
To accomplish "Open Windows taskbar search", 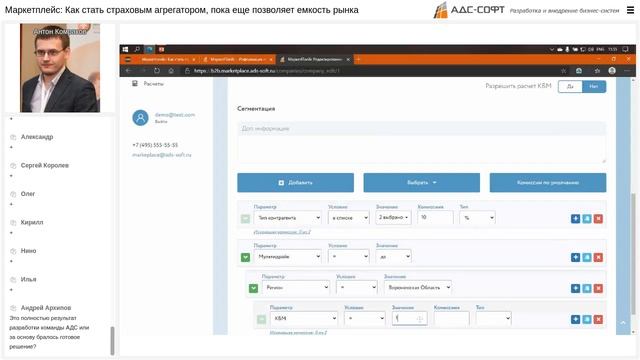I will 137,49.
